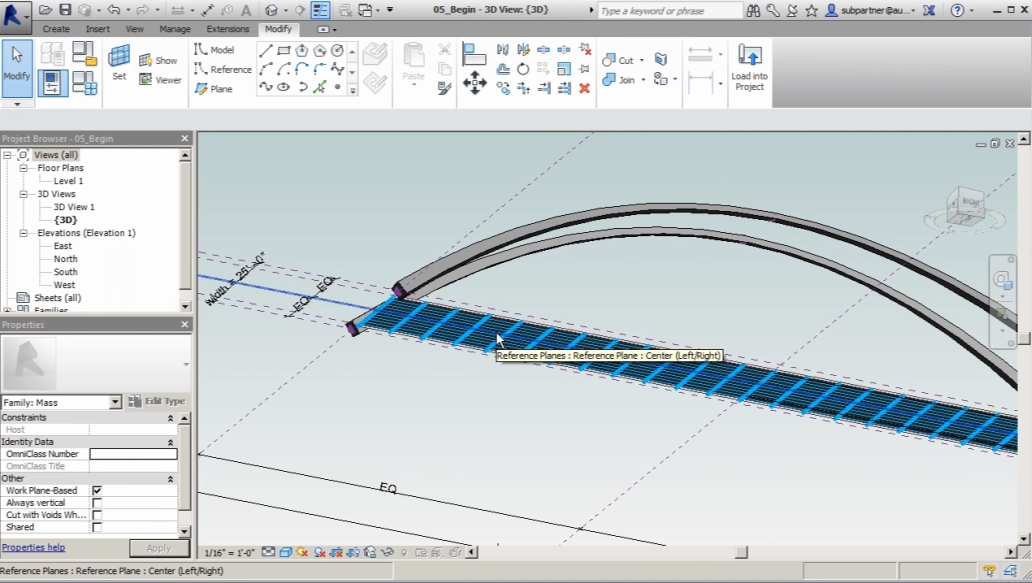Screen dimensions: 1032x583
Task: Click the red Delete X icon
Action: pyautogui.click(x=584, y=88)
